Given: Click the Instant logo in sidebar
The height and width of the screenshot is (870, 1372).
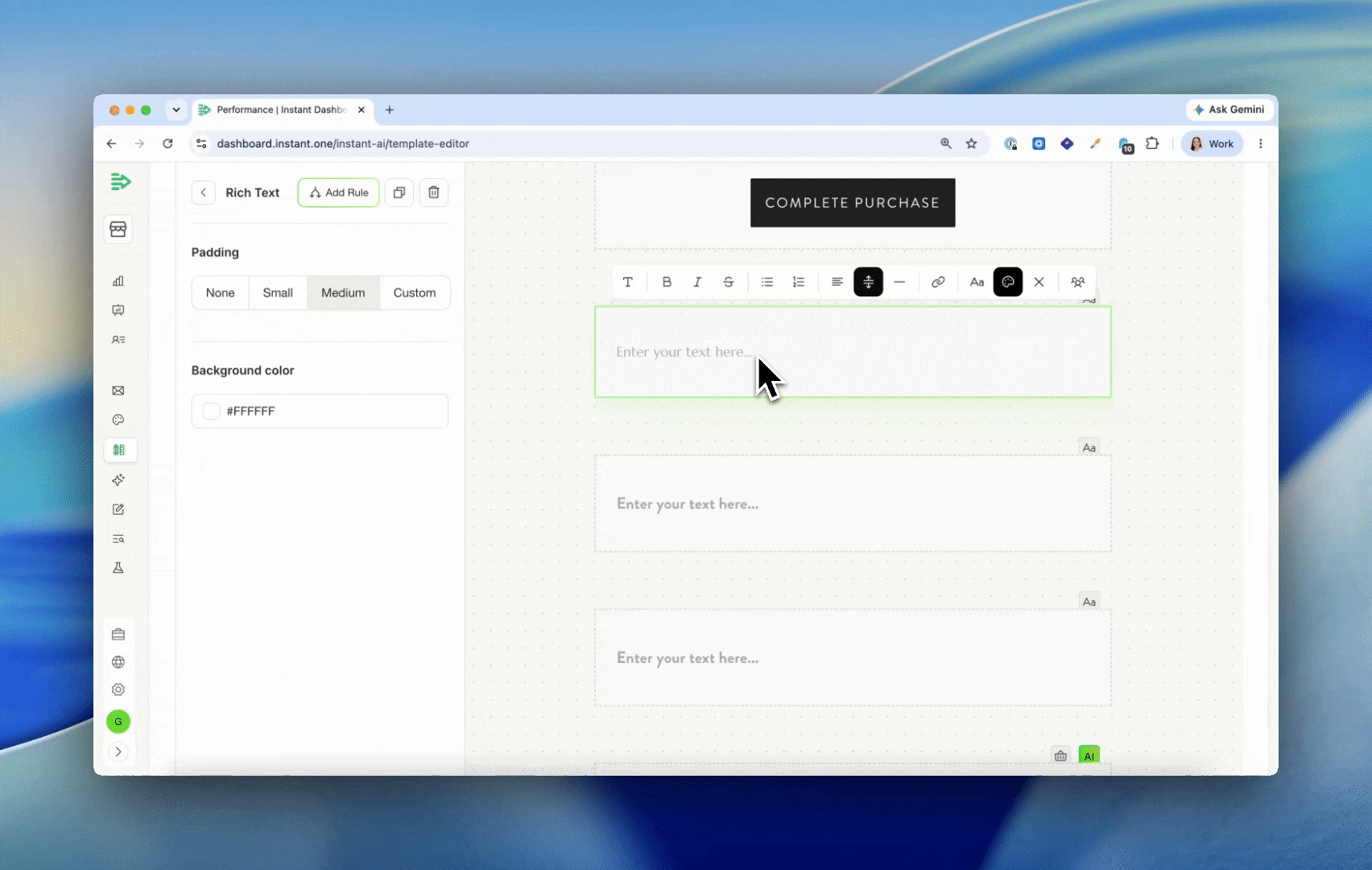Looking at the screenshot, I should [120, 181].
